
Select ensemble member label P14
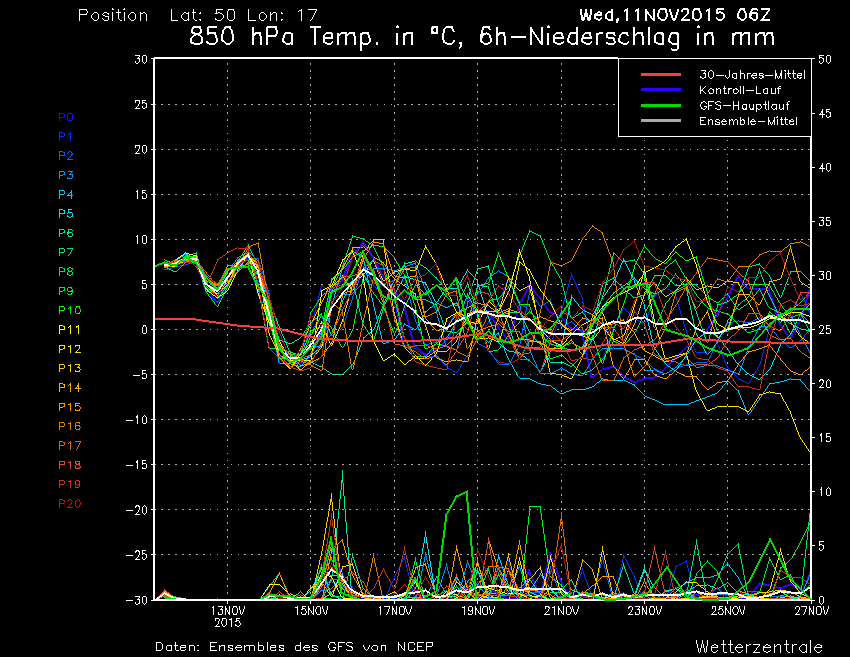[69, 388]
